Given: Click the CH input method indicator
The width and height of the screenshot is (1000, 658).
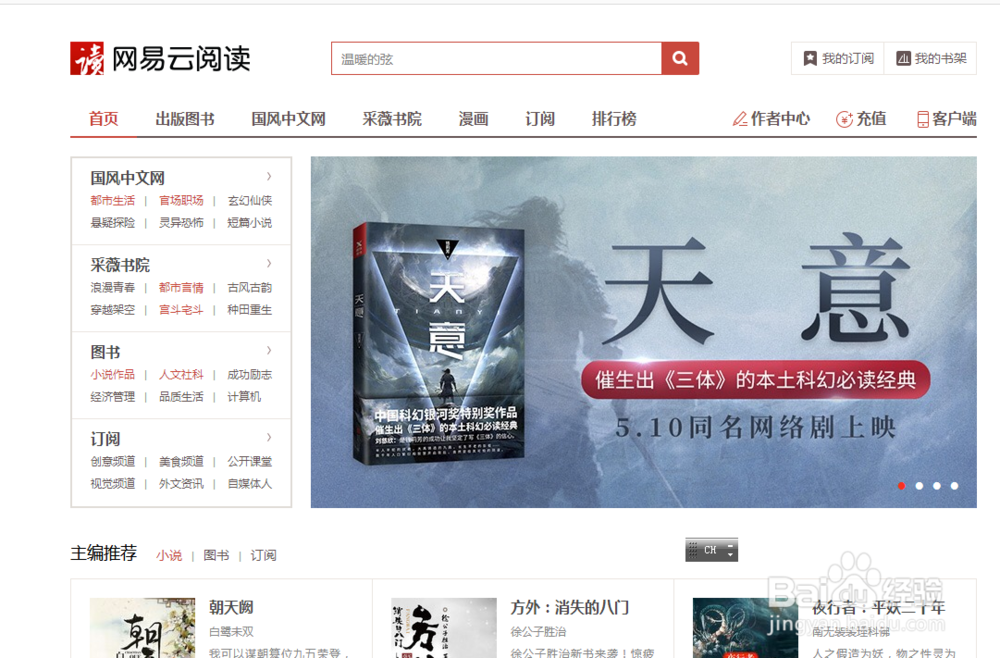Looking at the screenshot, I should tap(711, 550).
